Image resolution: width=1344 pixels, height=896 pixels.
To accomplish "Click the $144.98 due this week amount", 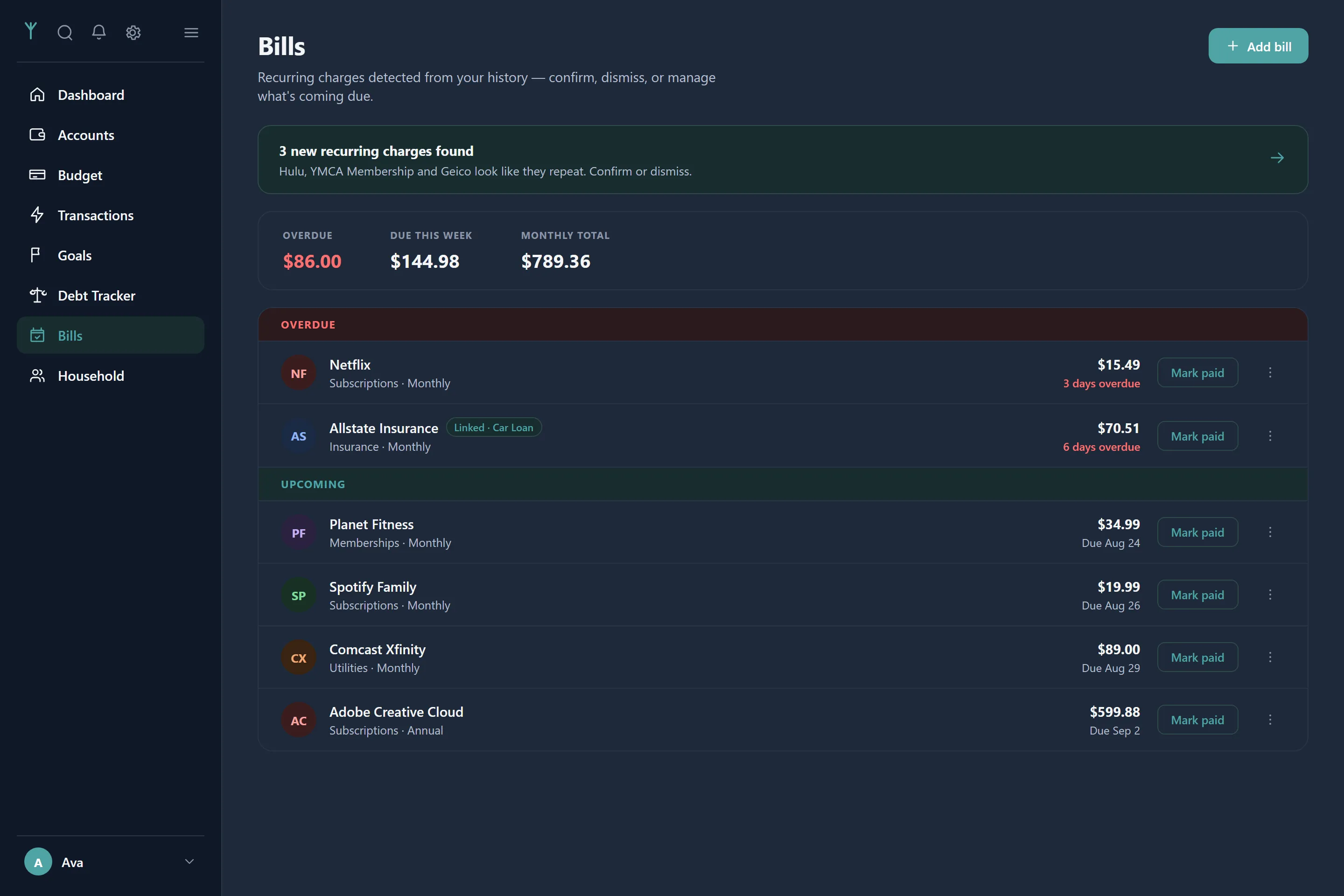I will click(x=425, y=261).
